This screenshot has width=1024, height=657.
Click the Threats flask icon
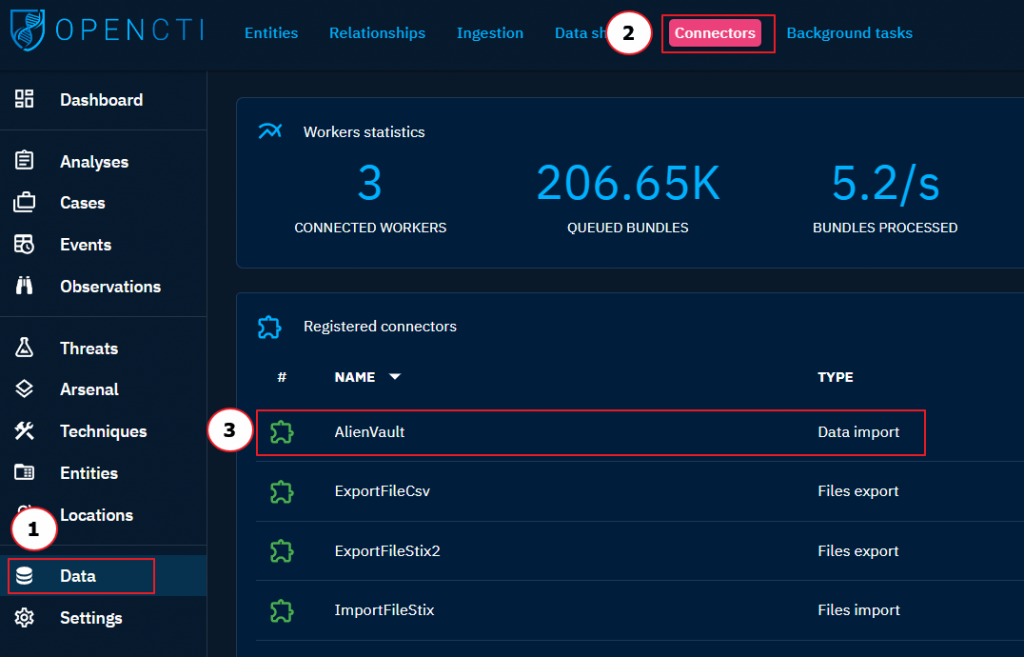[x=24, y=347]
